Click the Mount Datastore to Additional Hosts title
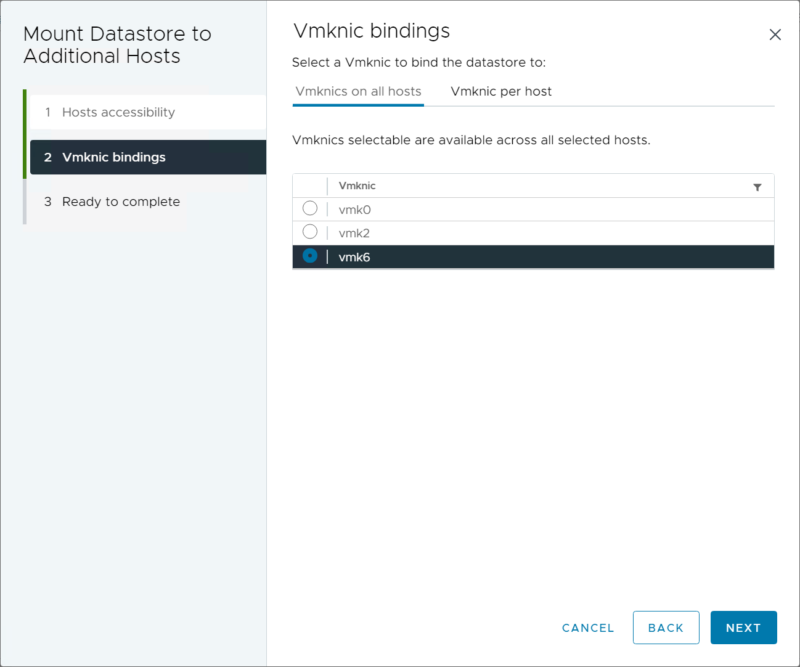This screenshot has width=800, height=667. tap(117, 45)
